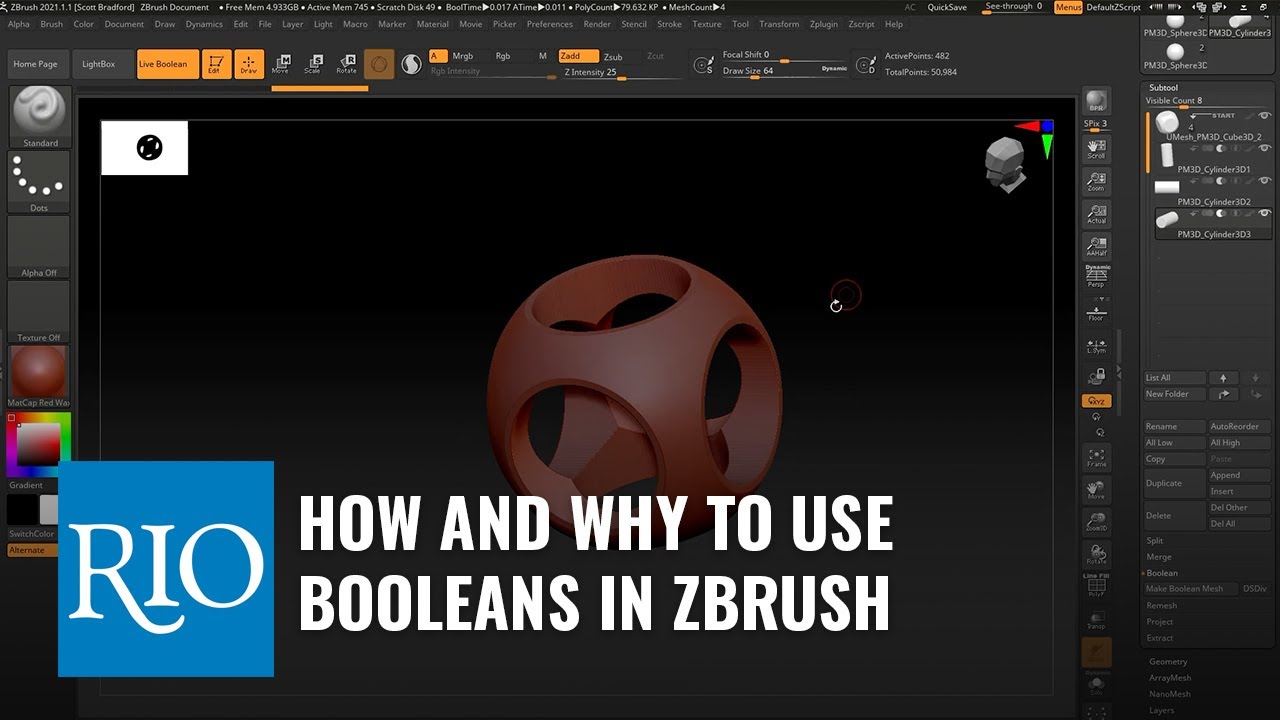Screen dimensions: 1280x720
Task: Click the Actual size icon
Action: click(1096, 213)
